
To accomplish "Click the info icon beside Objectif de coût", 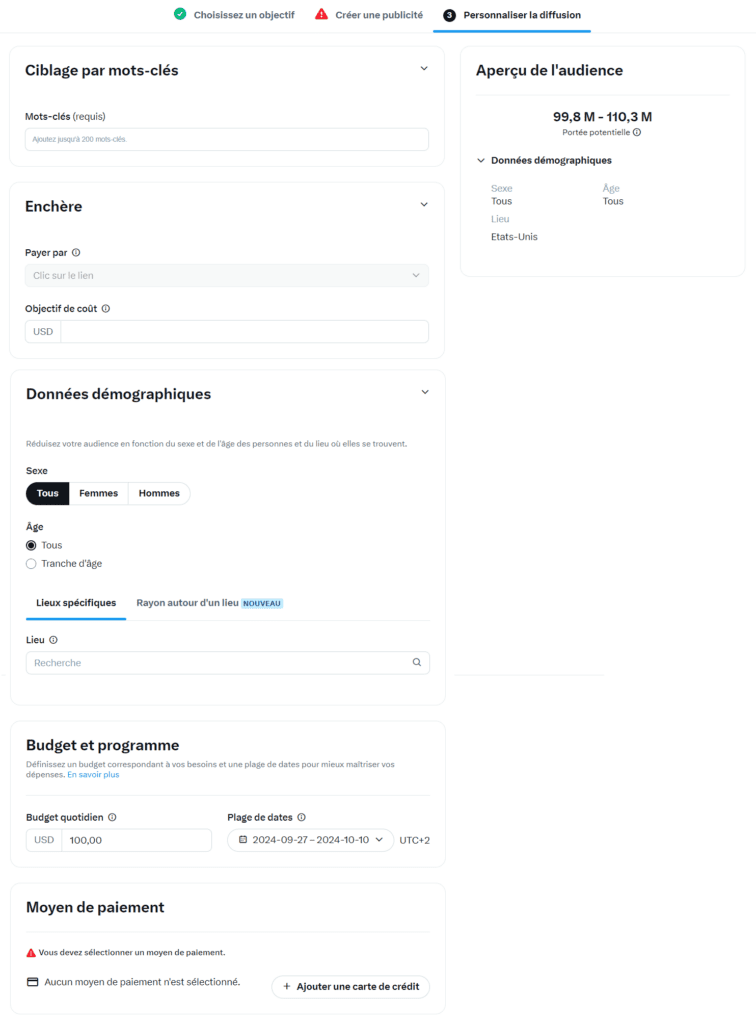I will tap(106, 309).
